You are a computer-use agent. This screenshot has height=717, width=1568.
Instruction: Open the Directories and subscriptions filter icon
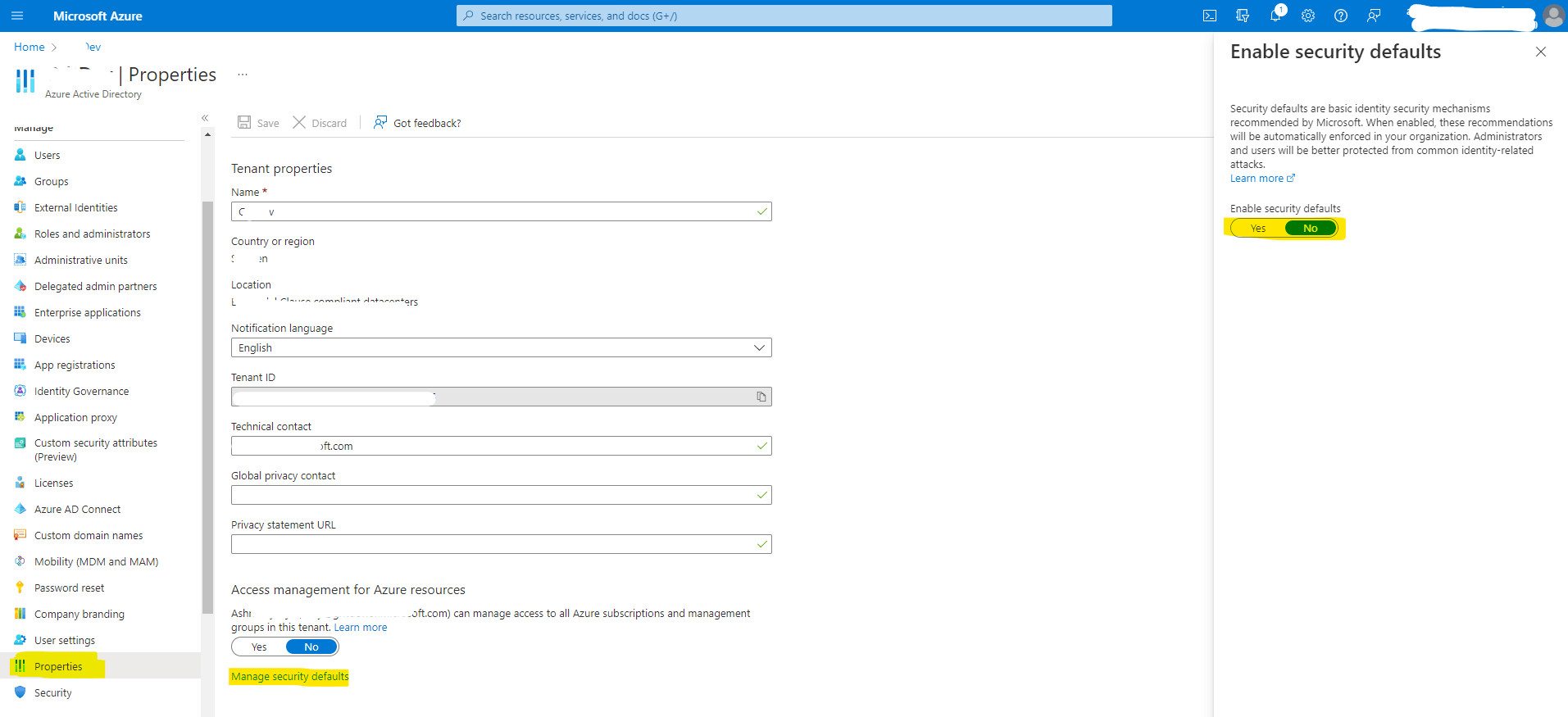[x=1243, y=16]
